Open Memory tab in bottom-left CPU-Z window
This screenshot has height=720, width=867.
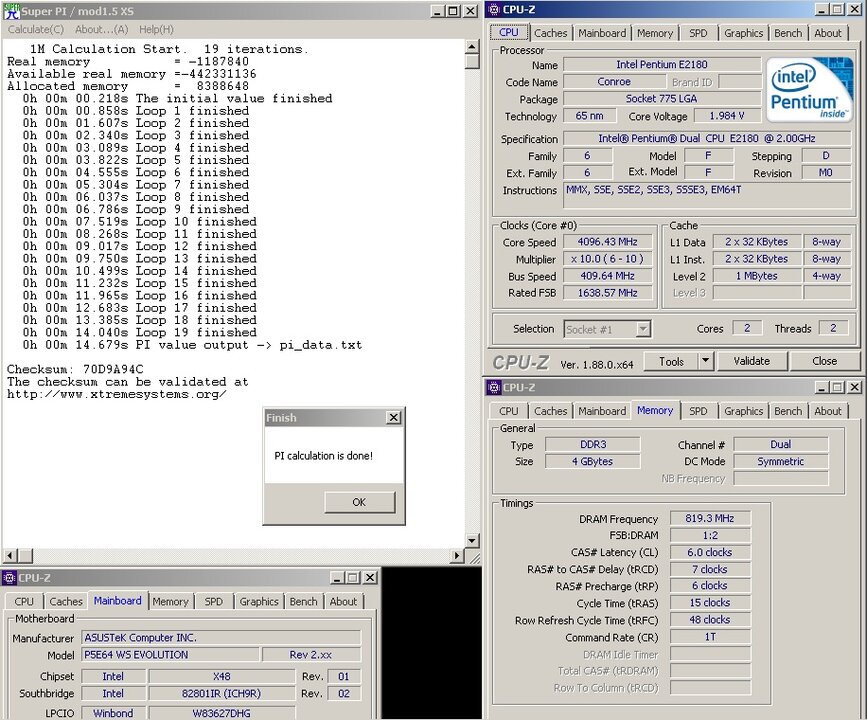pos(170,602)
